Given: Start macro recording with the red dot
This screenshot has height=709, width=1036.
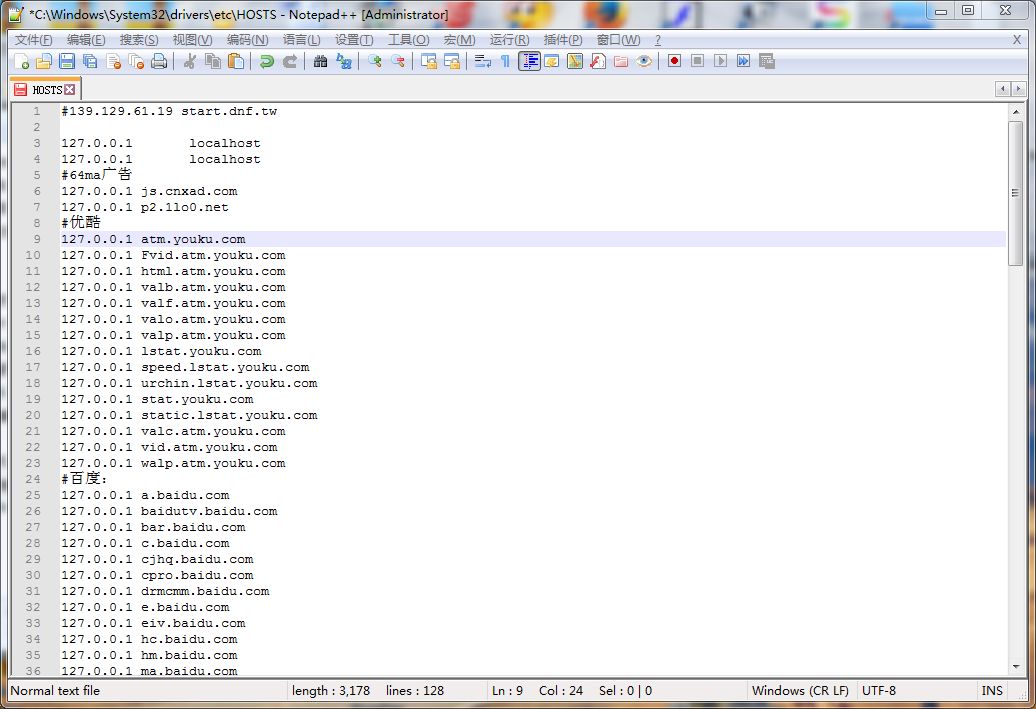Looking at the screenshot, I should point(674,61).
